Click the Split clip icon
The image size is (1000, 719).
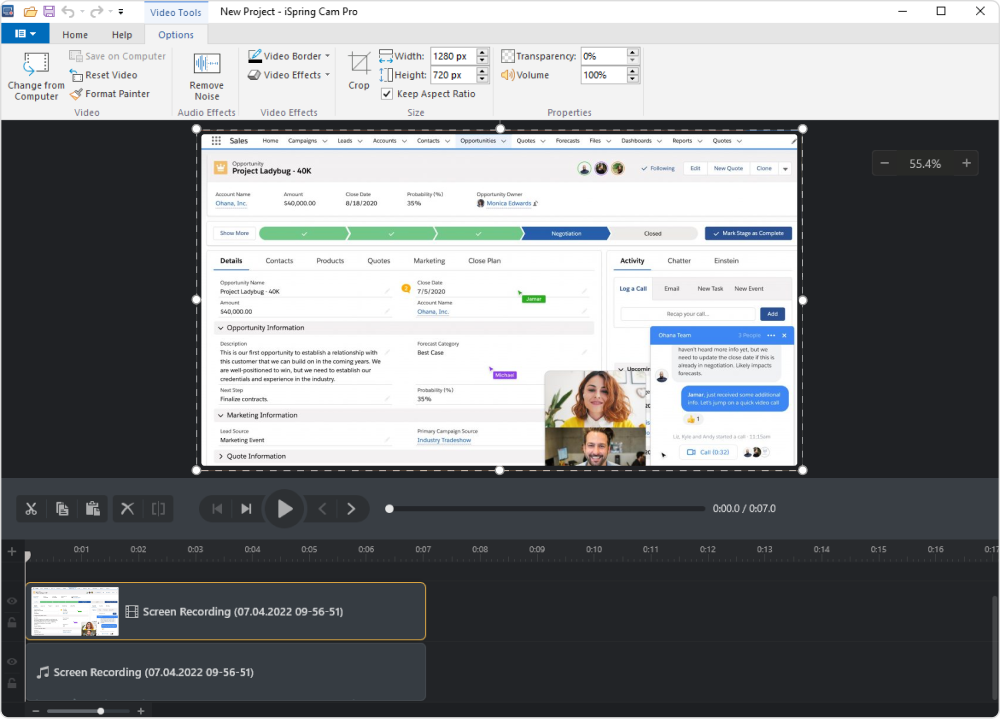click(x=158, y=508)
